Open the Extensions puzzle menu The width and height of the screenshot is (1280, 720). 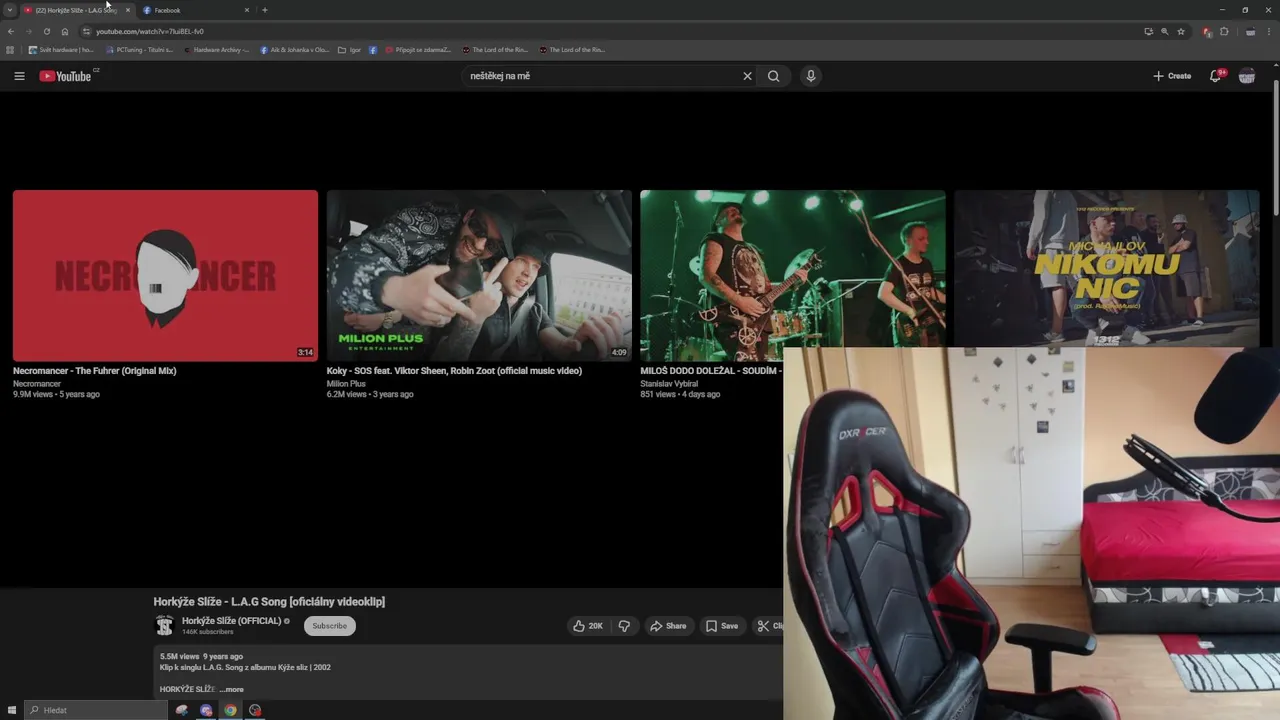pyautogui.click(x=1224, y=31)
